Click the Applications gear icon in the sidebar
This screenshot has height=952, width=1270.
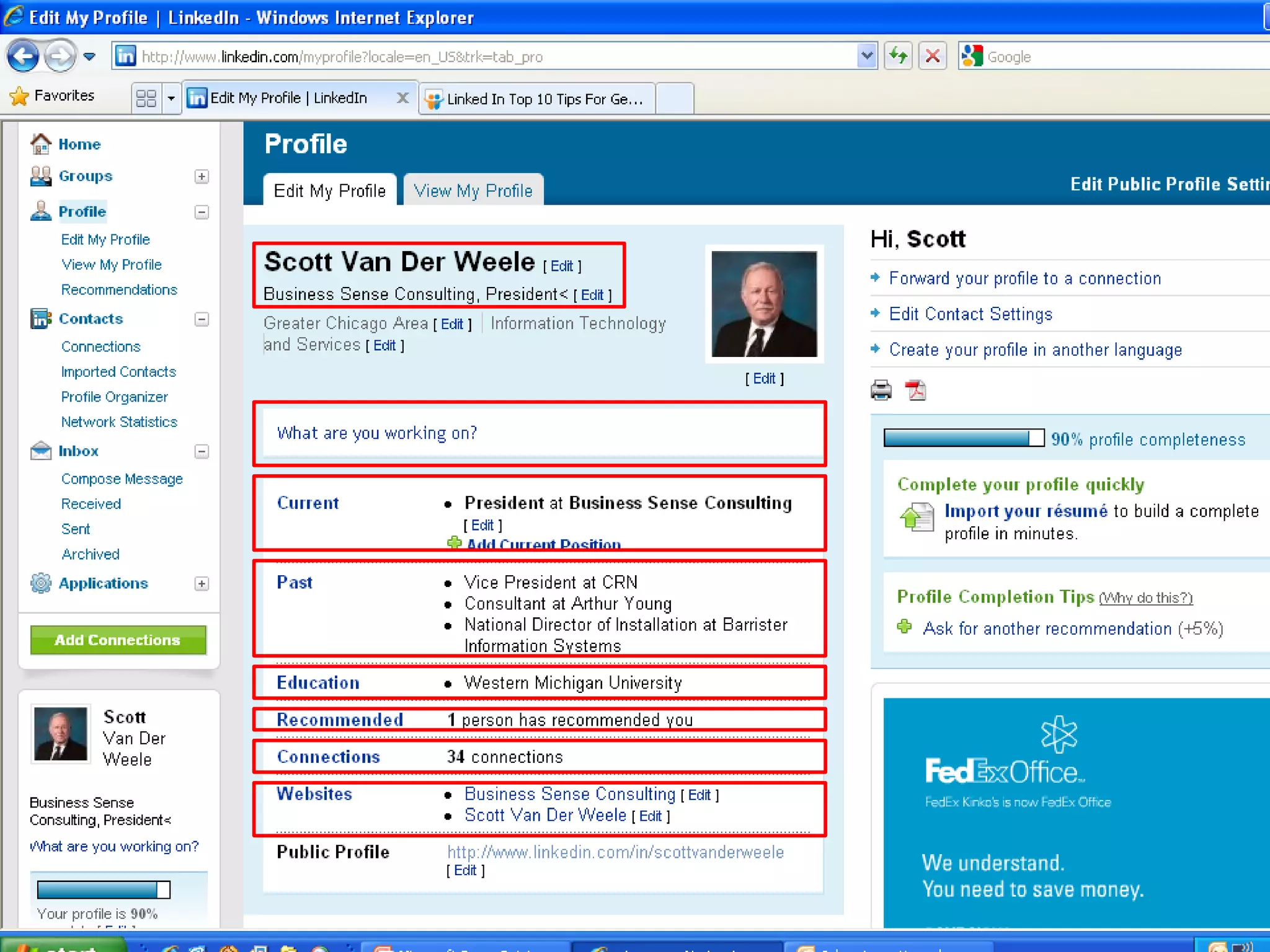(41, 583)
